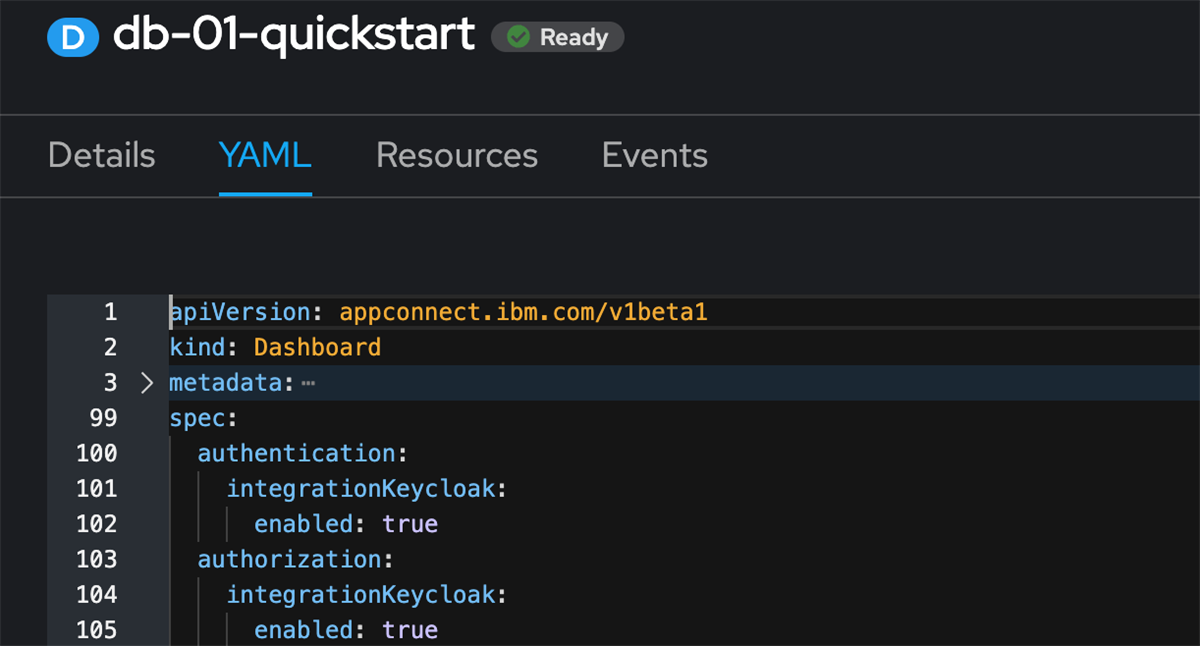This screenshot has height=646, width=1200.
Task: Click the green Ready status checkmark icon
Action: pyautogui.click(x=518, y=38)
